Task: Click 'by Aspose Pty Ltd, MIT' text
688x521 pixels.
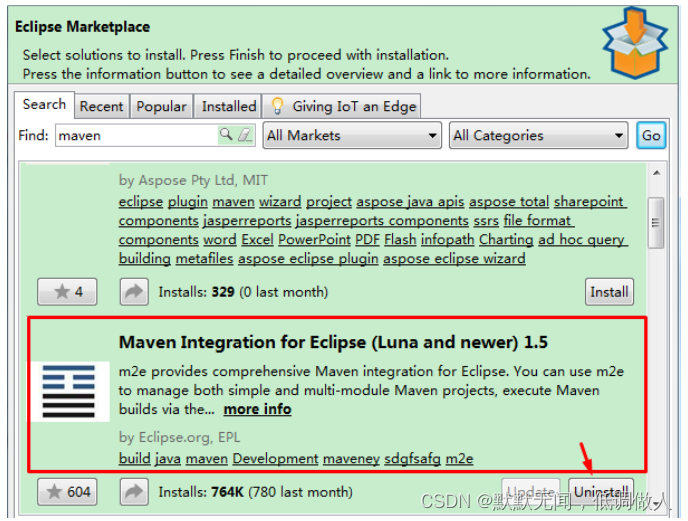Action: tap(193, 180)
